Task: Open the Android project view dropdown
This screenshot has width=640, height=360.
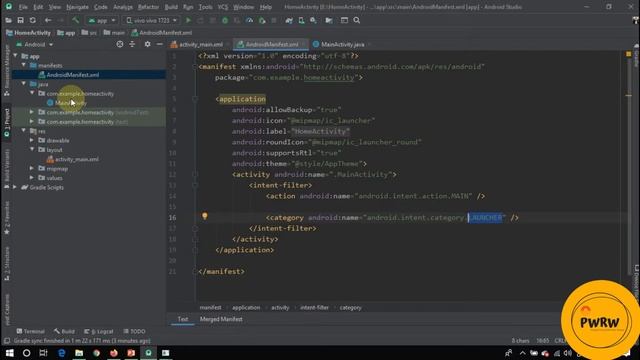Action: pyautogui.click(x=35, y=44)
